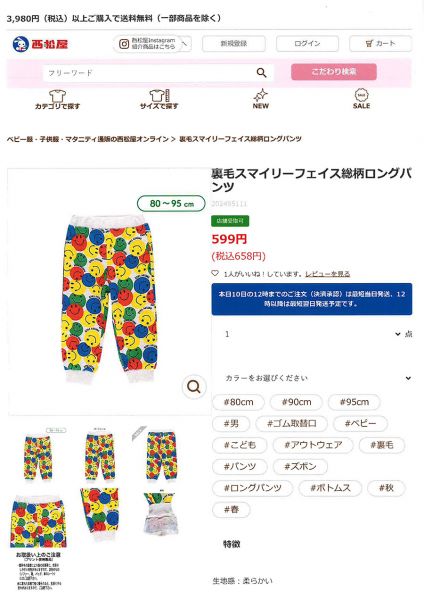Screen dimensions: 424x600
Task: Open the NEW sparkle icon
Action: [261, 95]
